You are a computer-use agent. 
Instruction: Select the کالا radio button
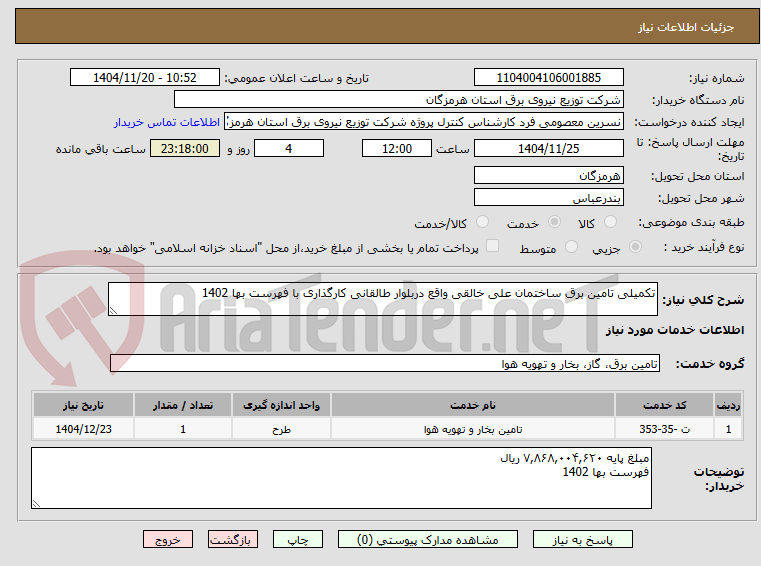pos(610,222)
